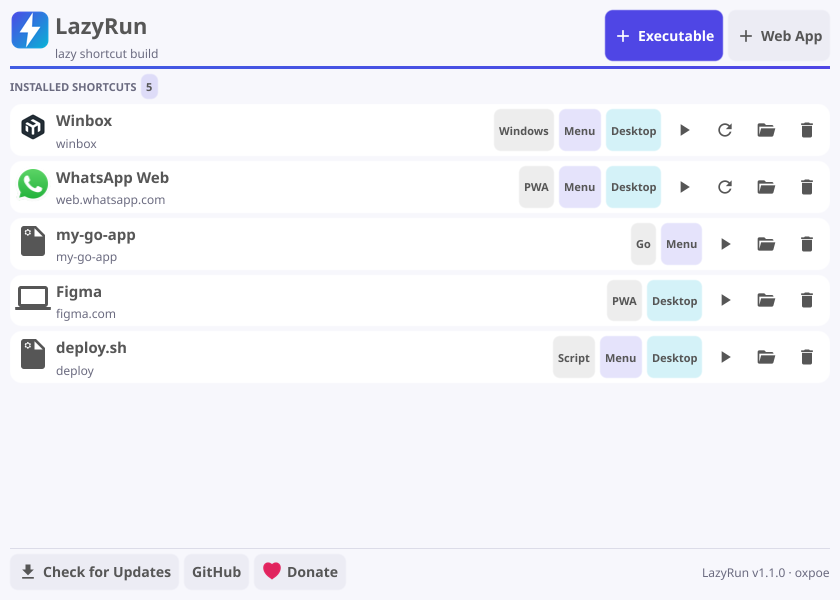Click the installed shortcuts count badge 5
840x600 pixels.
pos(149,87)
